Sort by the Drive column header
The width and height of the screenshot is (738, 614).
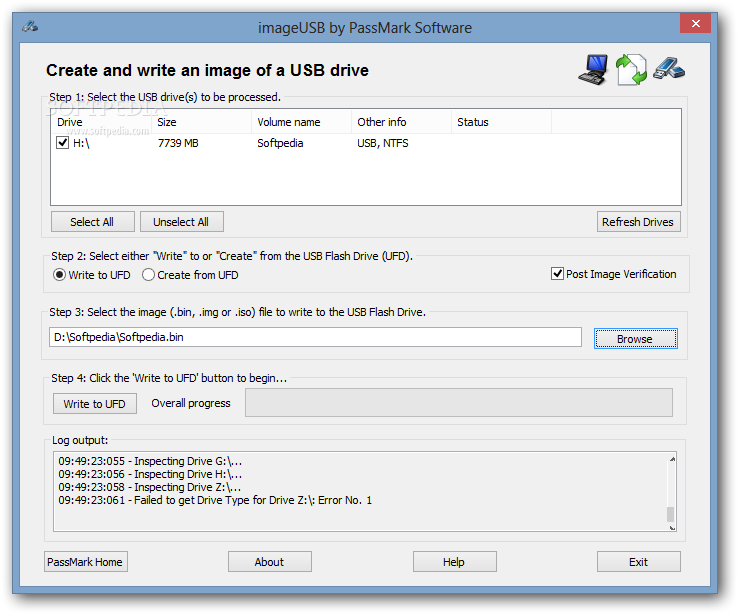(101, 122)
